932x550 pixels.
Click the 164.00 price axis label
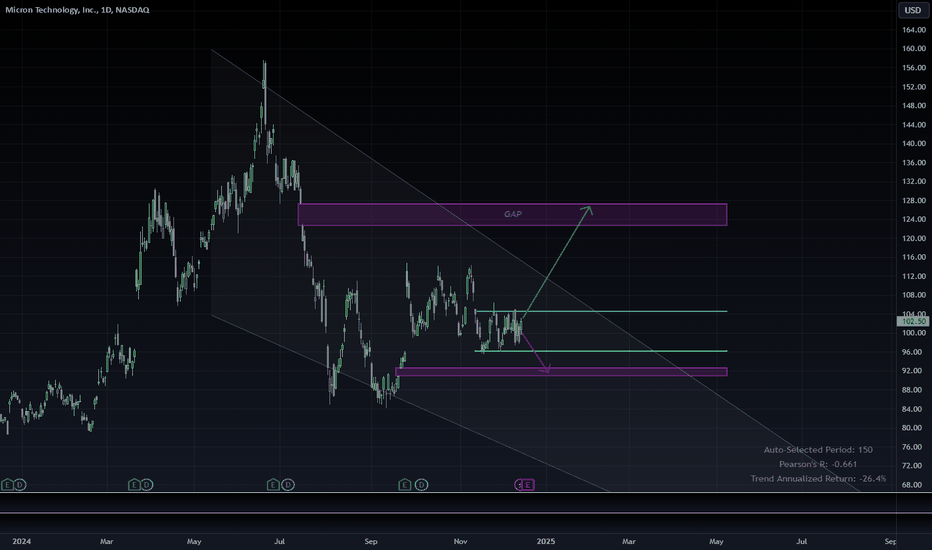tap(914, 30)
